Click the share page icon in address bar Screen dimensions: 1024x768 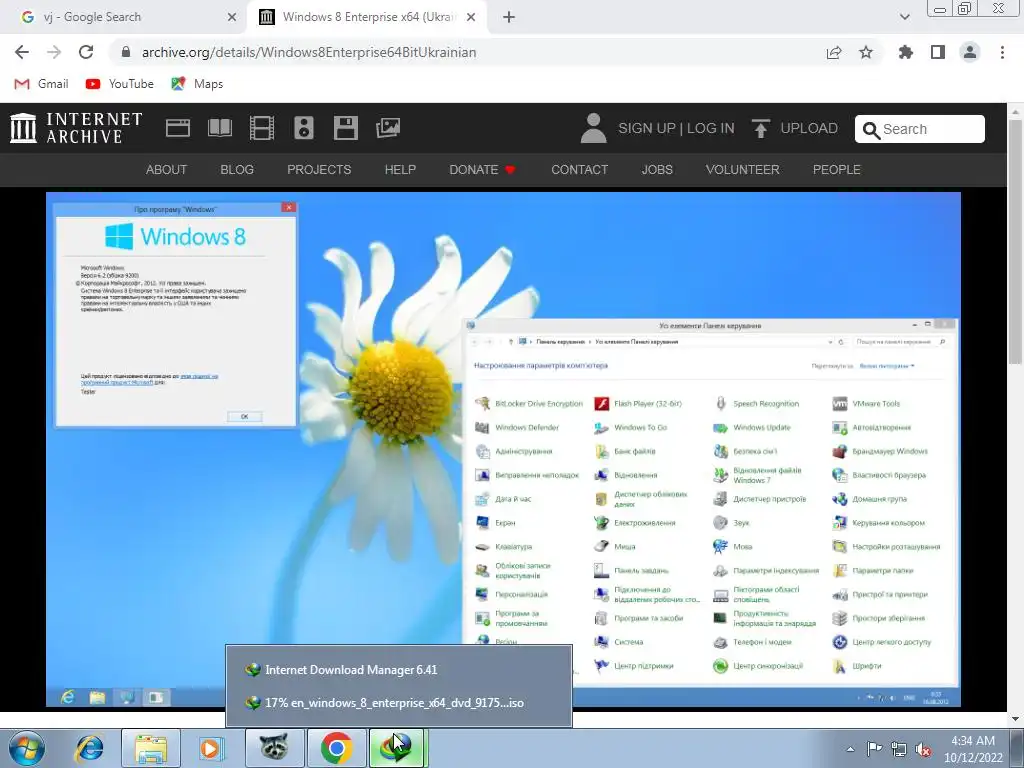point(834,52)
